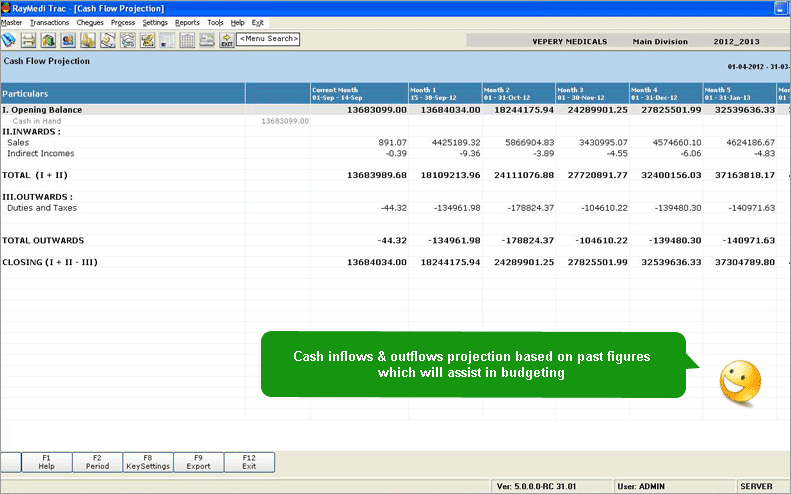This screenshot has width=791, height=494.
Task: Select the III.OUTWARDS section label
Action: [37, 197]
